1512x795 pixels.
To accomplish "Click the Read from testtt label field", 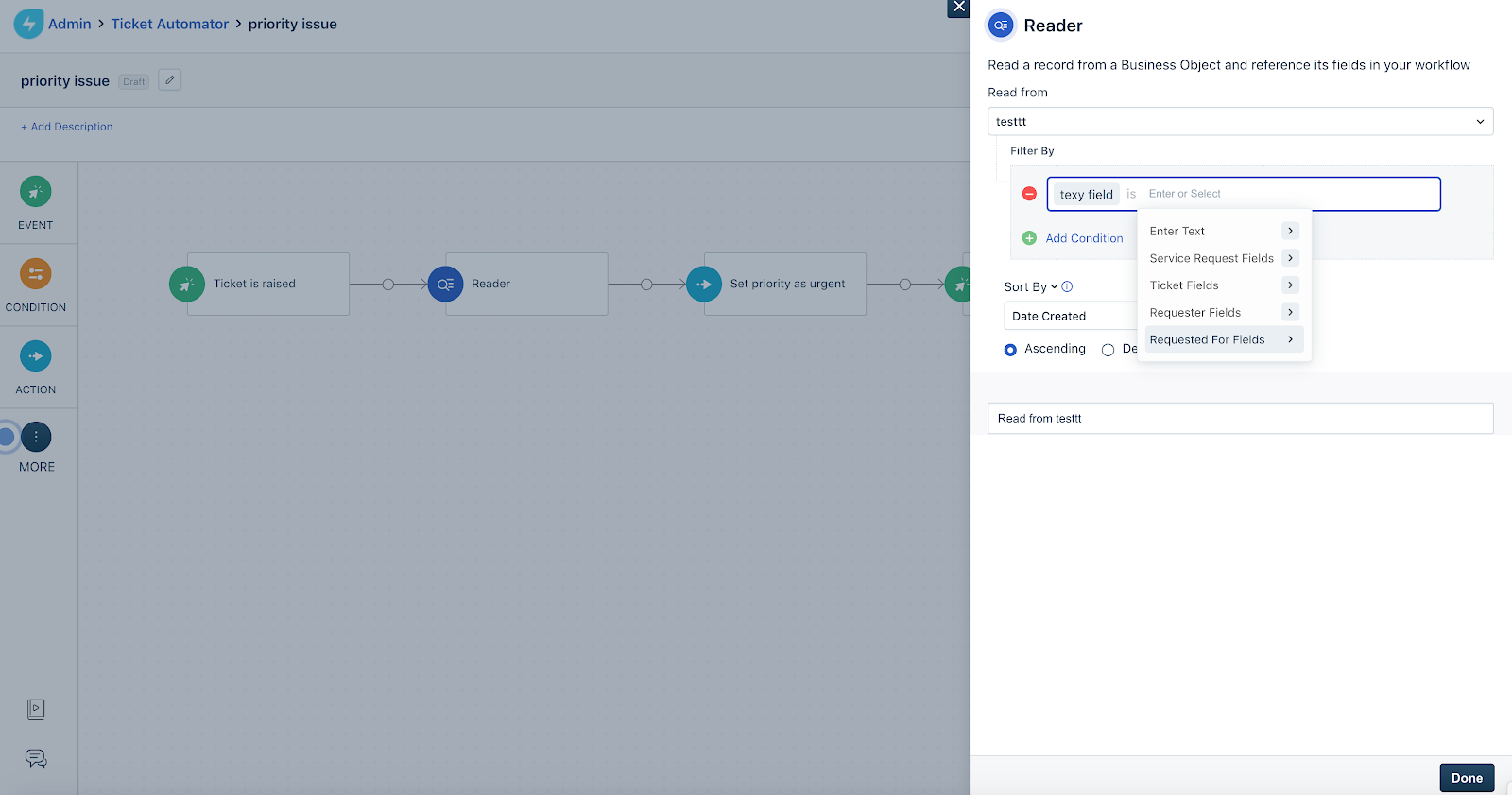I will click(x=1240, y=419).
